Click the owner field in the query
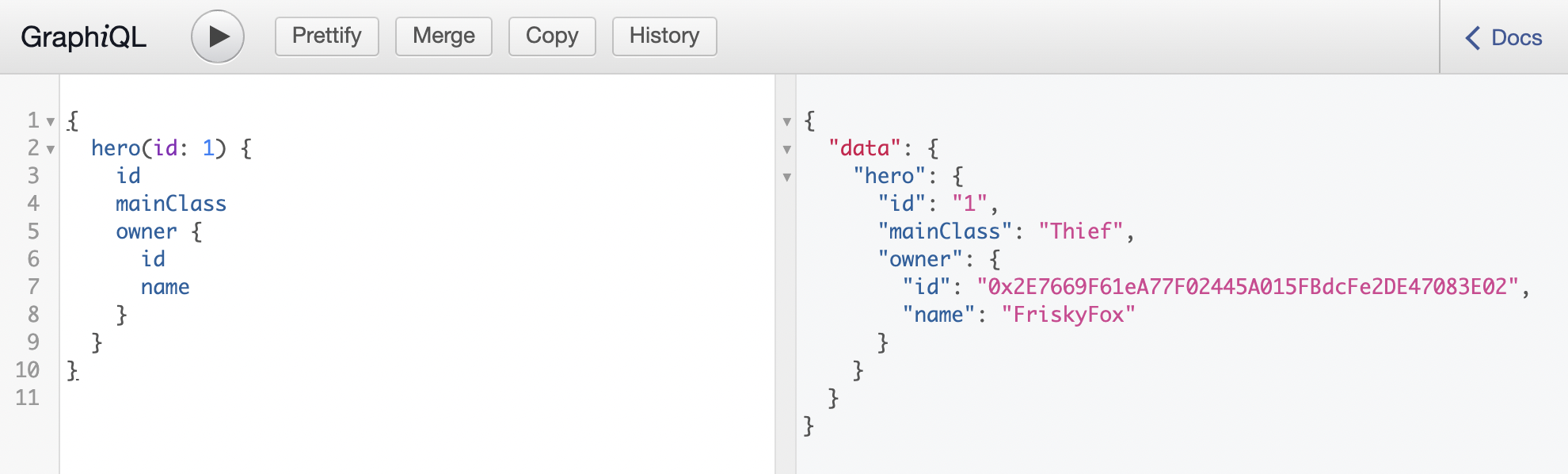The height and width of the screenshot is (474, 1568). coord(147,231)
